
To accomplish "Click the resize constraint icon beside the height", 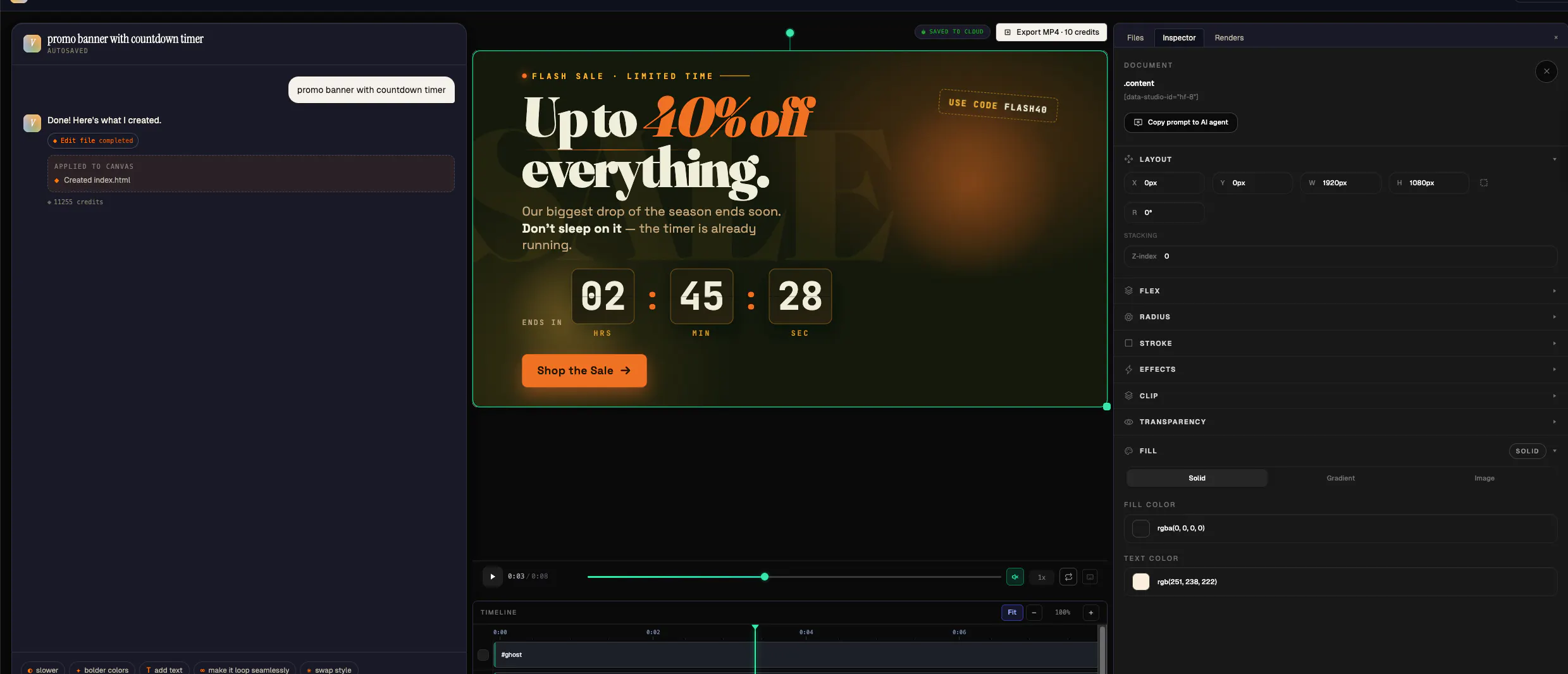I will (1484, 183).
